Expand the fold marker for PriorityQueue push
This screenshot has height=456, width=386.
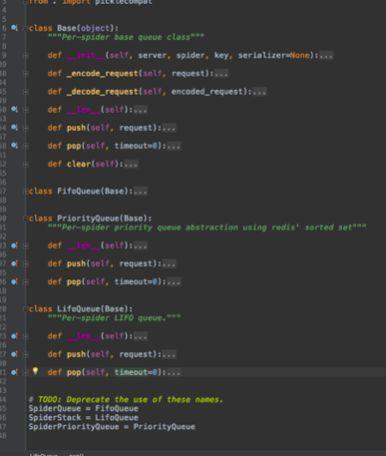[26, 264]
